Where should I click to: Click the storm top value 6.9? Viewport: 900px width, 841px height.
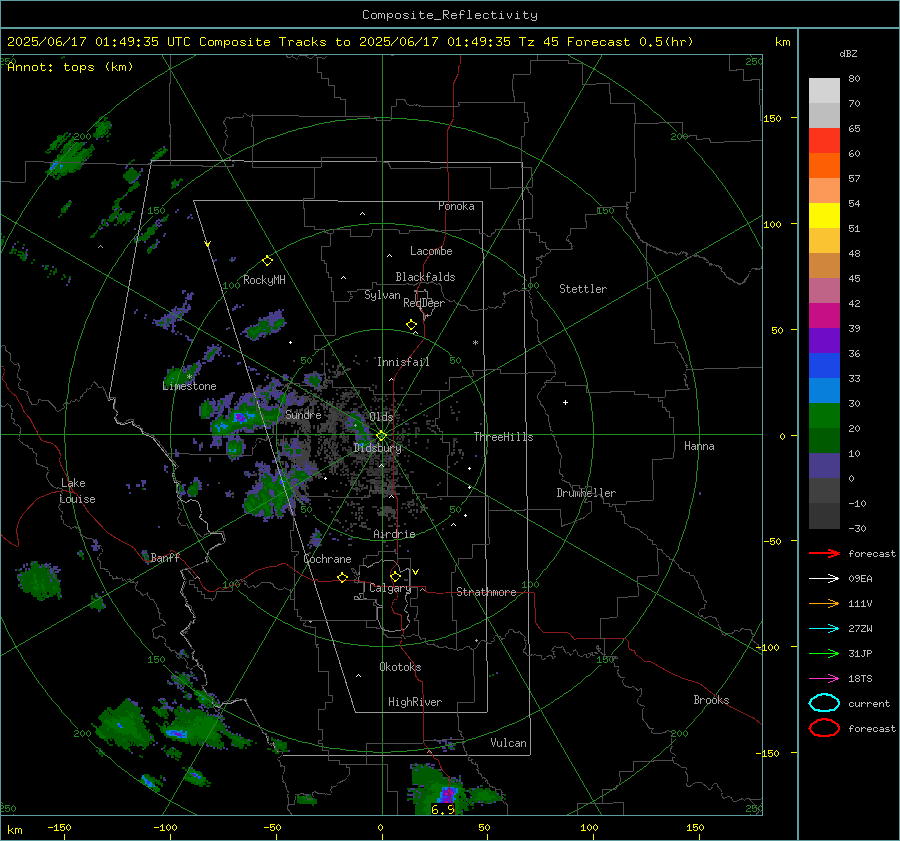point(443,809)
